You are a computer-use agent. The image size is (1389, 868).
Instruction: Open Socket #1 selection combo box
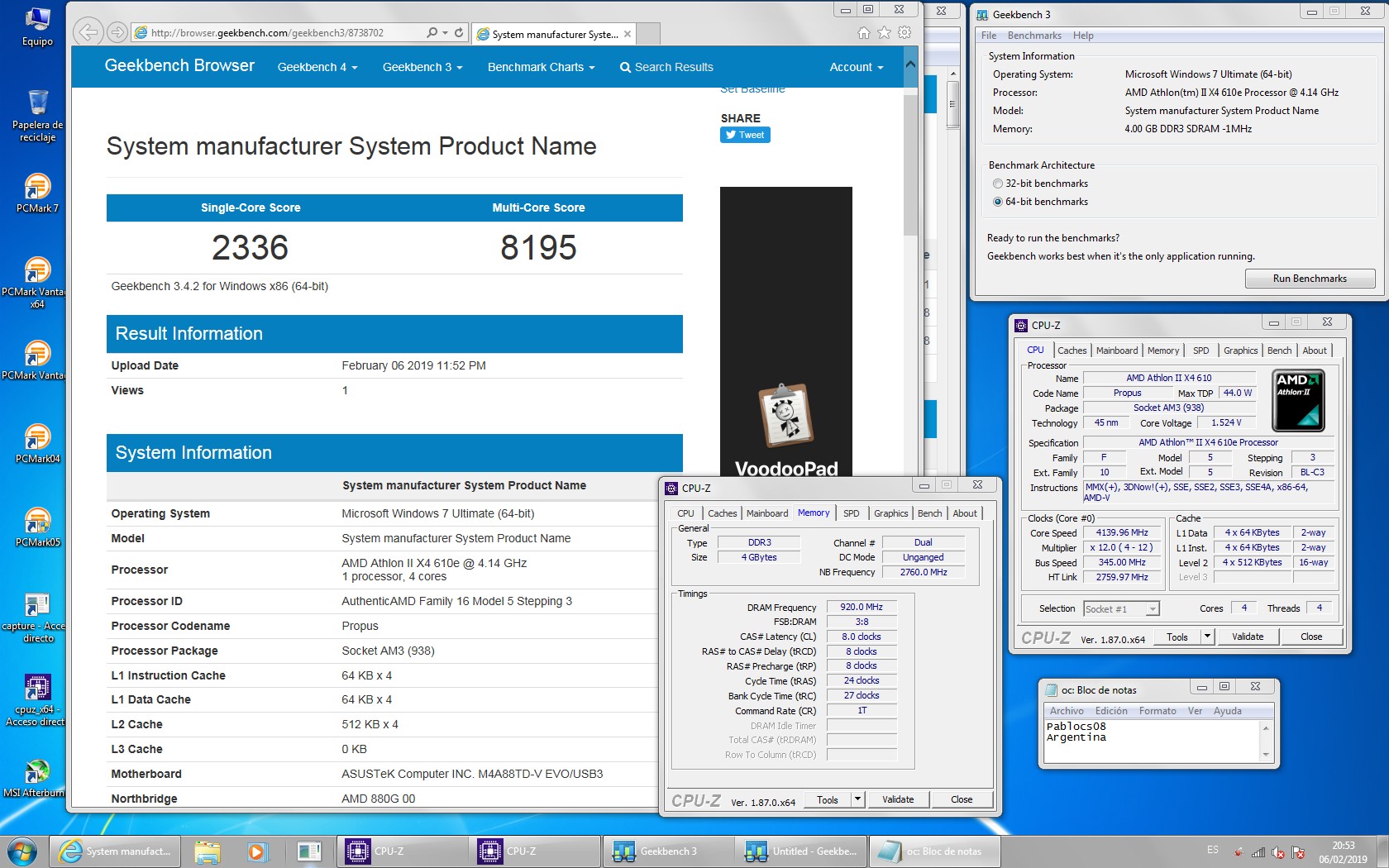1121,609
